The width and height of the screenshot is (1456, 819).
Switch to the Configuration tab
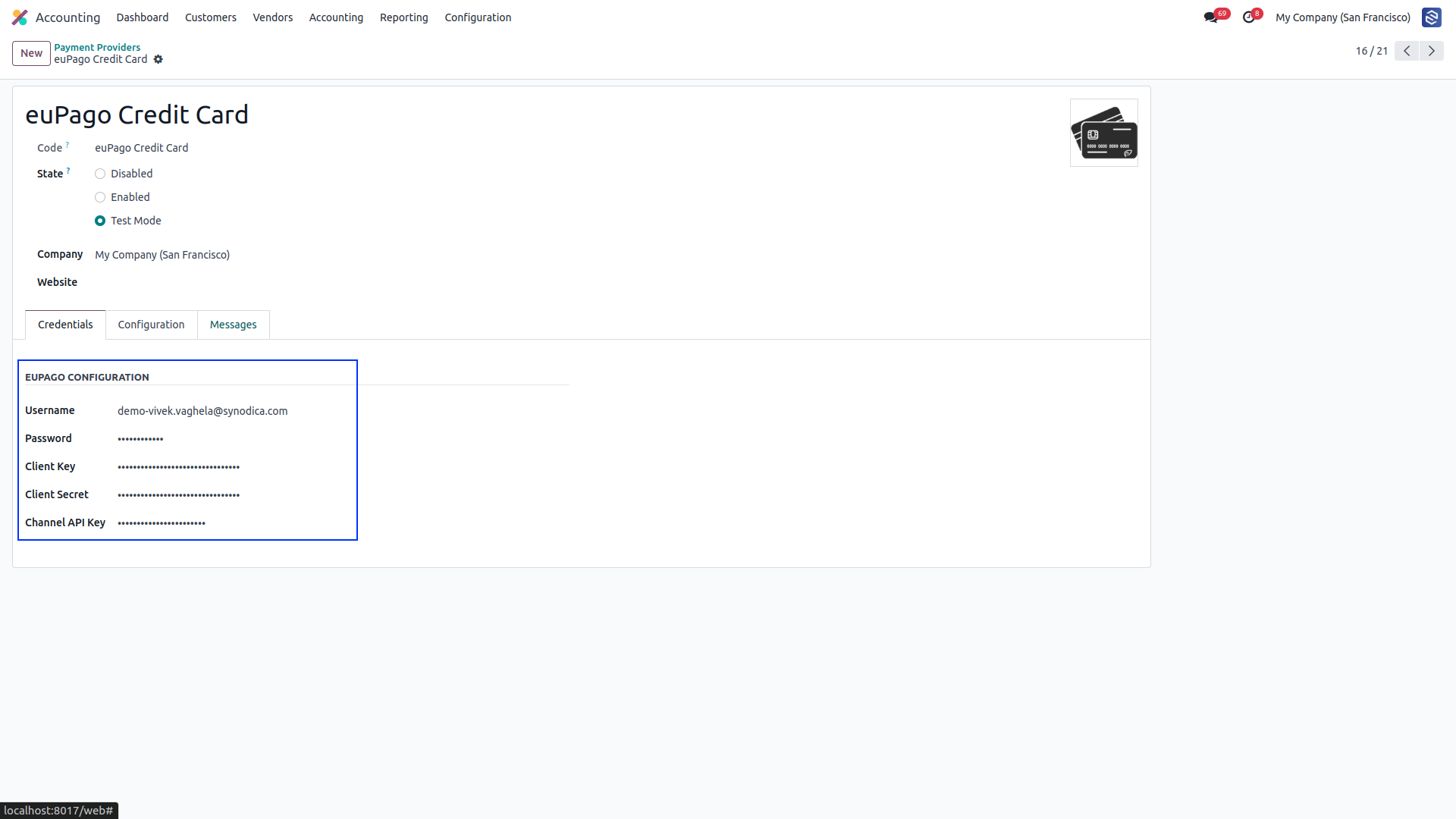[x=151, y=325]
